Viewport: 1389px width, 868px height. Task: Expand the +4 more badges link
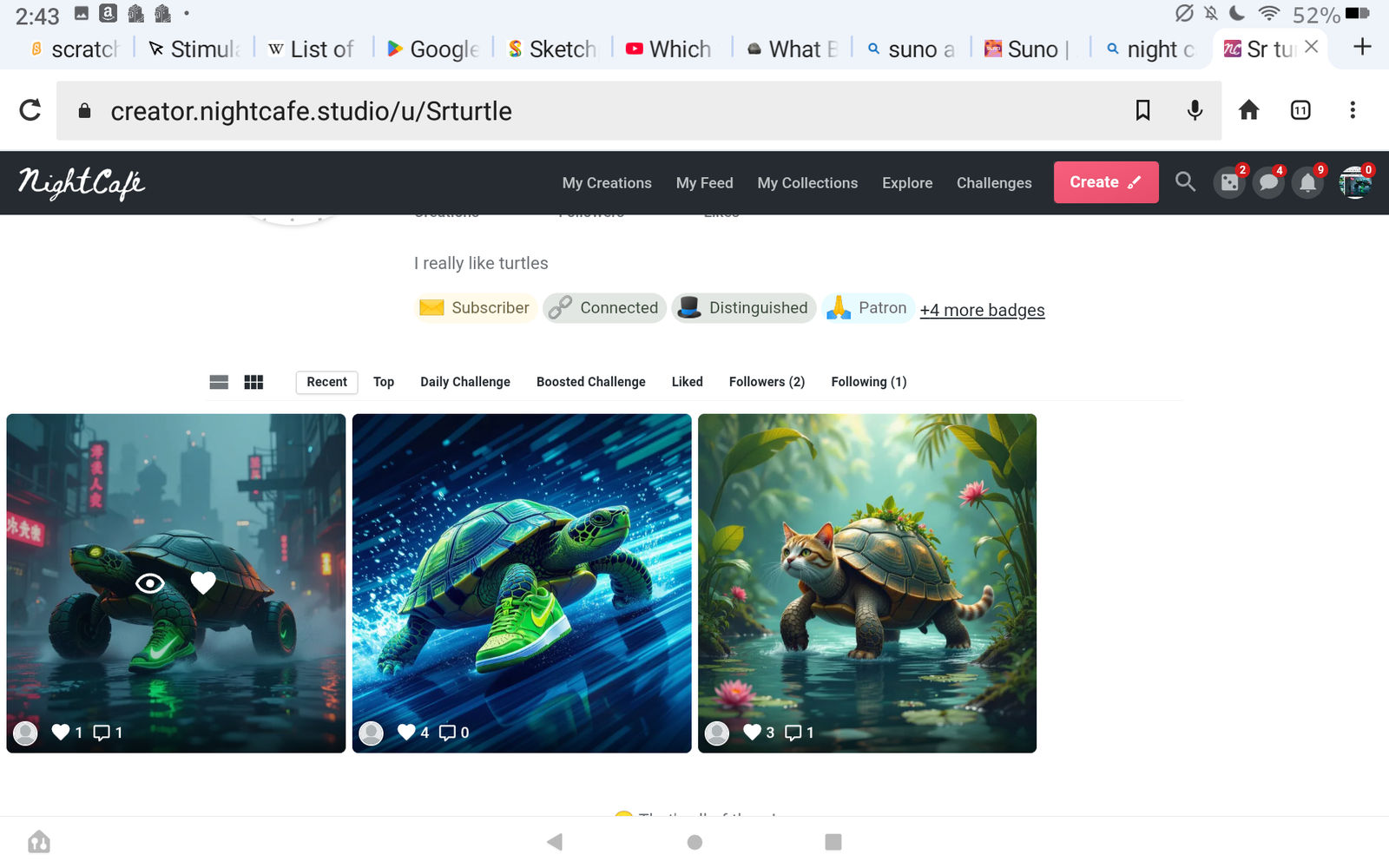pyautogui.click(x=982, y=310)
